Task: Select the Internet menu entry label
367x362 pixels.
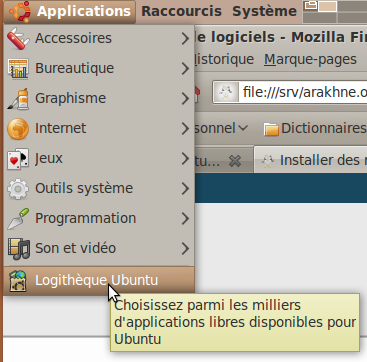Action: 61,128
